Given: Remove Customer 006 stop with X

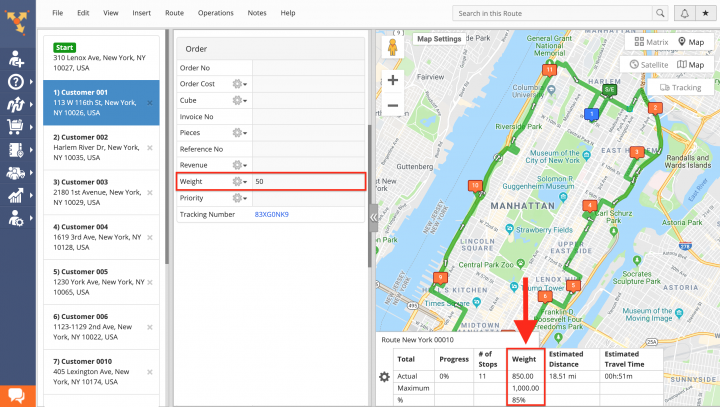Looking at the screenshot, I should pyautogui.click(x=150, y=327).
